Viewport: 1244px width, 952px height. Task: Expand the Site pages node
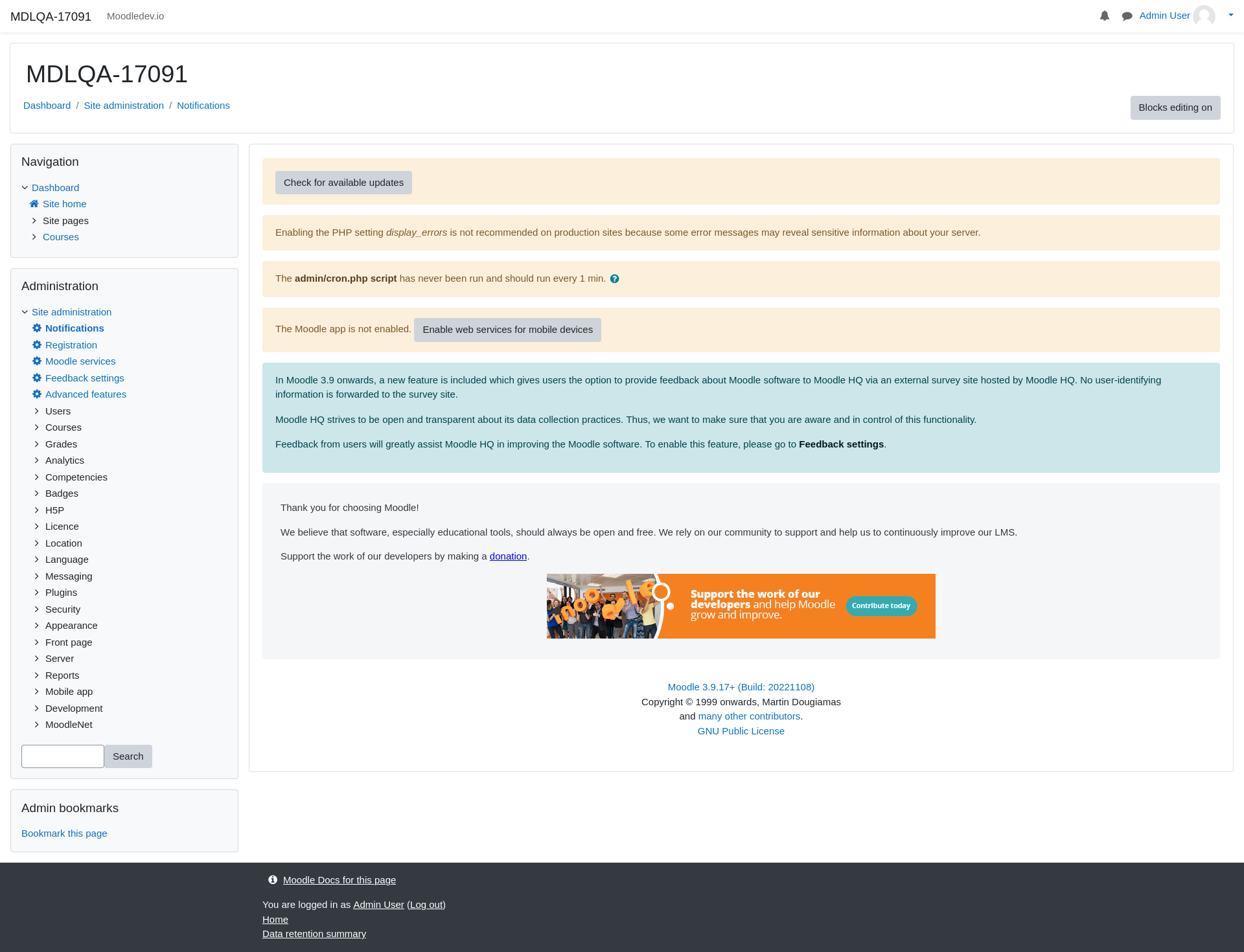[x=34, y=221]
